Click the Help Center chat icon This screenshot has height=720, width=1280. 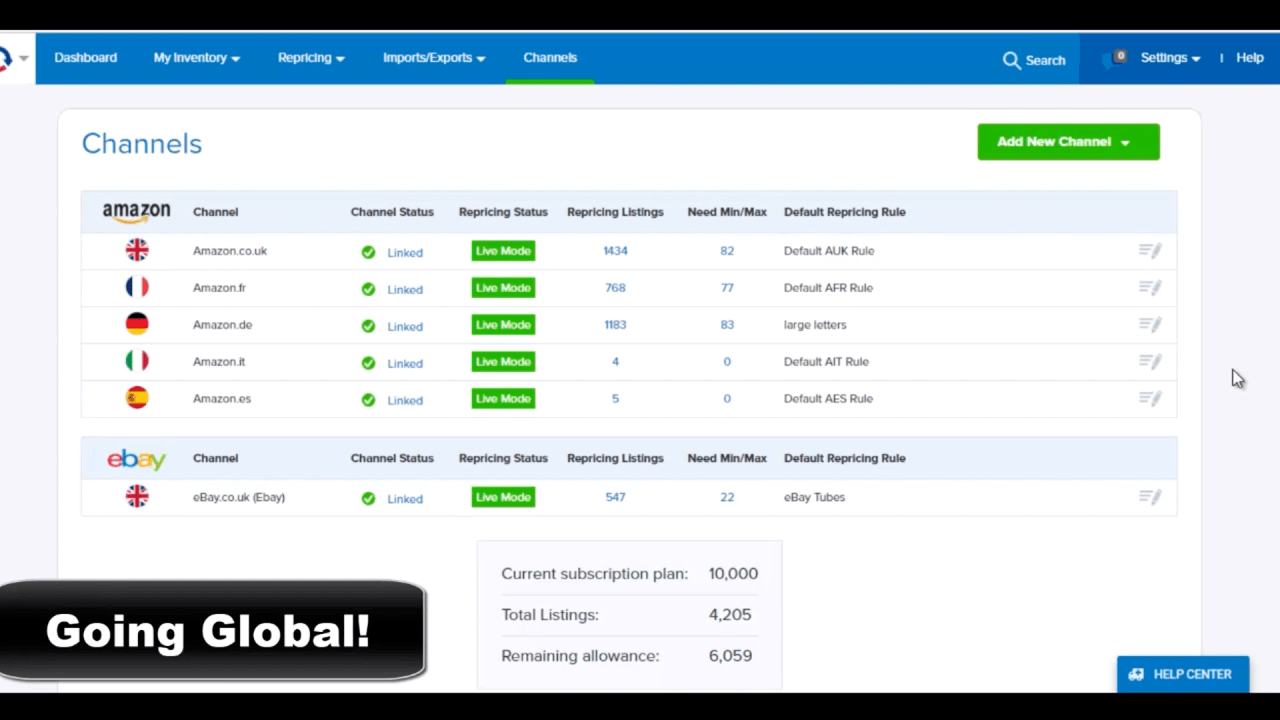1136,674
